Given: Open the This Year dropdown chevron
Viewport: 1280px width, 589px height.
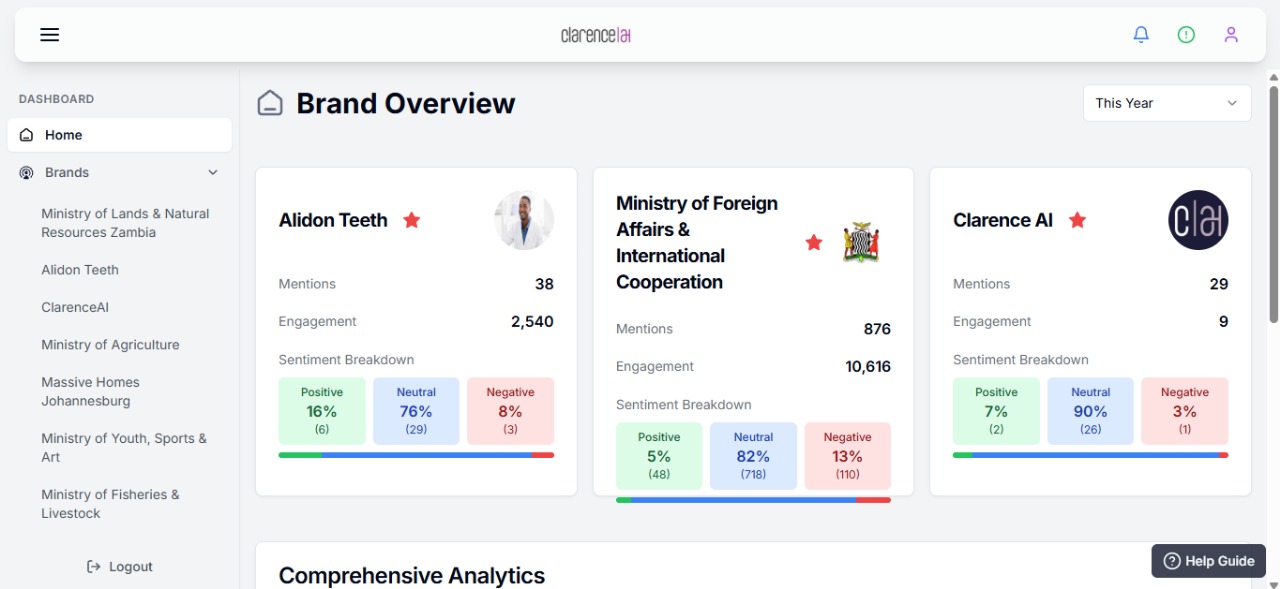Looking at the screenshot, I should [1234, 103].
